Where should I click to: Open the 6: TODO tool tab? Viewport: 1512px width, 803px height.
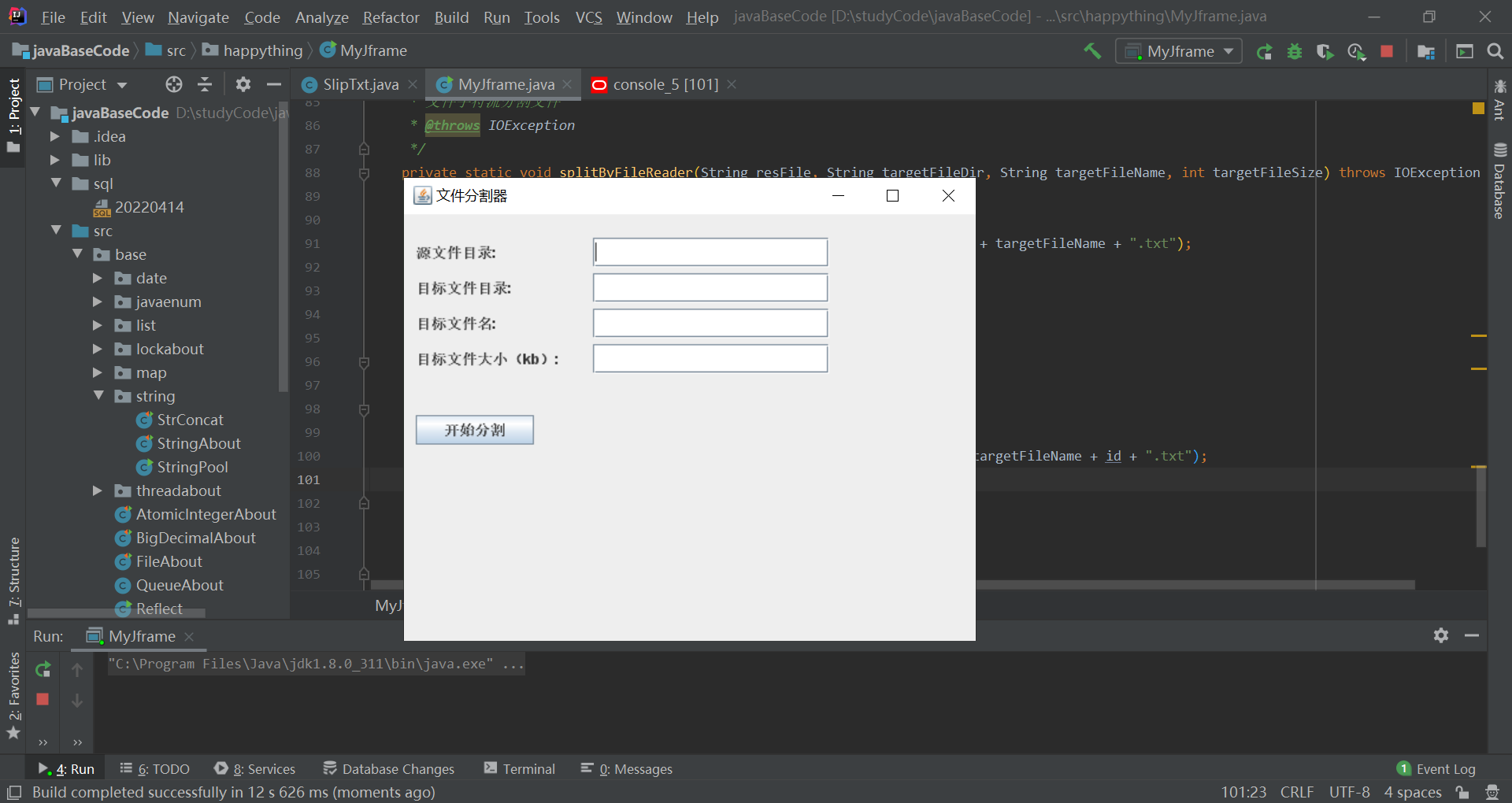154,768
